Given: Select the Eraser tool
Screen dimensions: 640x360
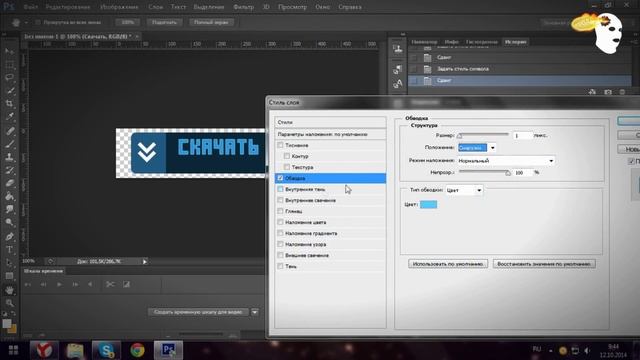Looking at the screenshot, I should tap(9, 183).
